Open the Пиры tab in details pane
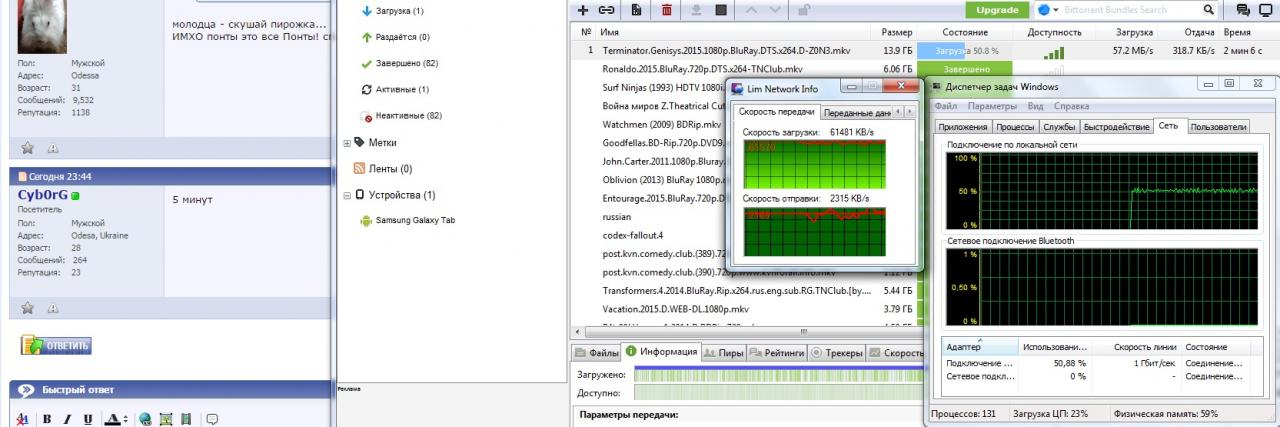 (x=724, y=353)
